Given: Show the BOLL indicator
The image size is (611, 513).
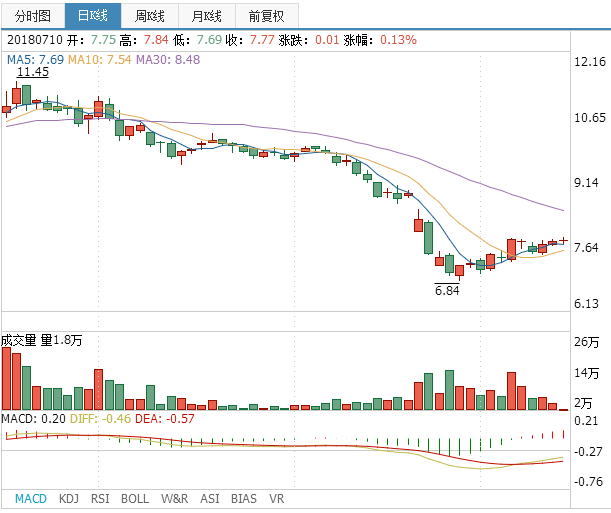Looking at the screenshot, I should click(x=135, y=499).
